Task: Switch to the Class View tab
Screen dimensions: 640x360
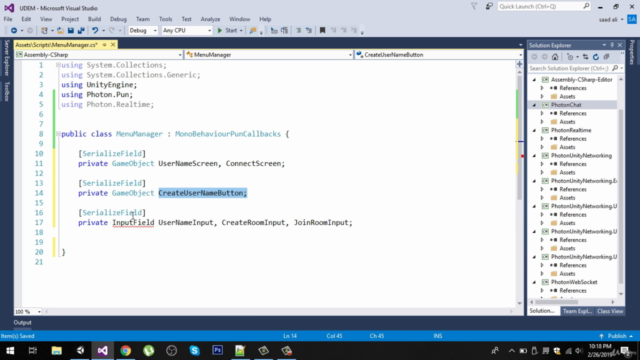Action: (x=610, y=311)
